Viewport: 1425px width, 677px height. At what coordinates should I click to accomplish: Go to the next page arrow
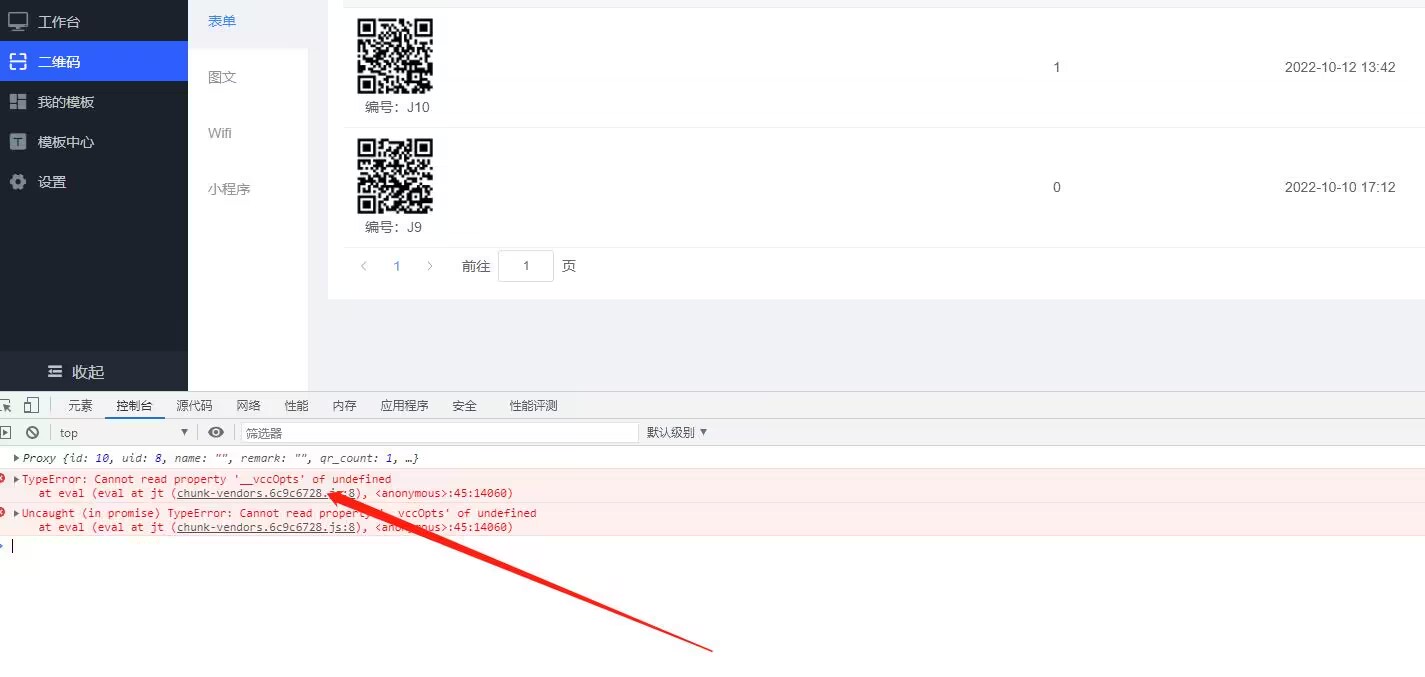point(430,266)
